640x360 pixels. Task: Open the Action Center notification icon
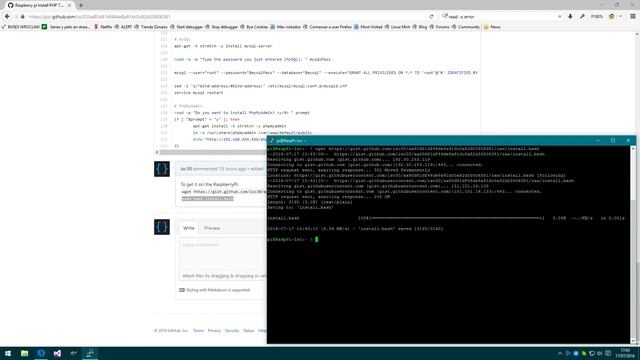608,353
